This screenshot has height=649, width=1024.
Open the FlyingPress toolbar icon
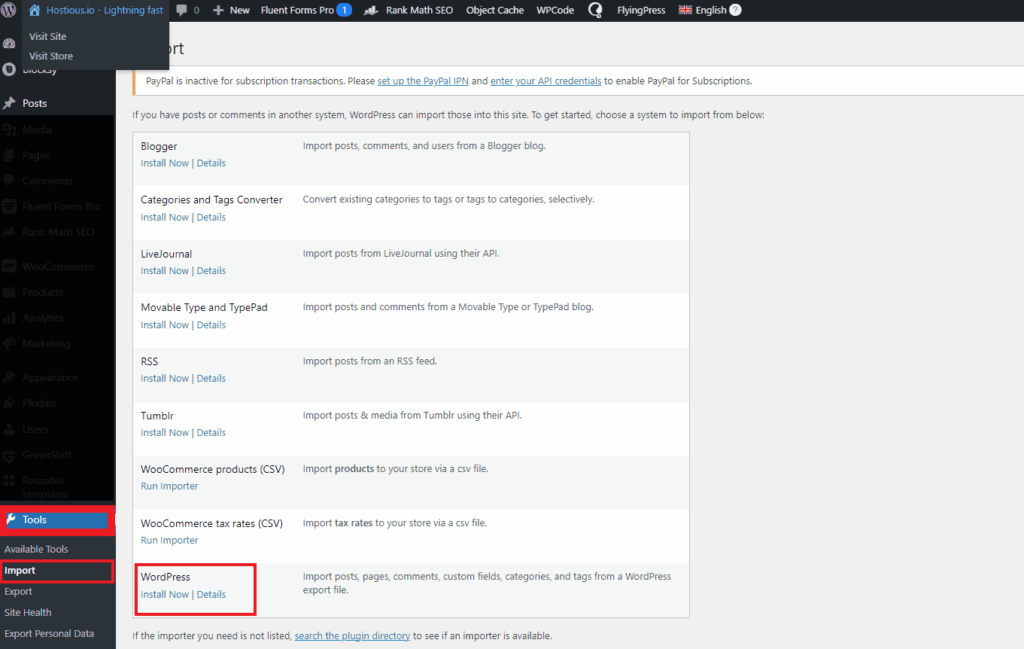pyautogui.click(x=640, y=10)
